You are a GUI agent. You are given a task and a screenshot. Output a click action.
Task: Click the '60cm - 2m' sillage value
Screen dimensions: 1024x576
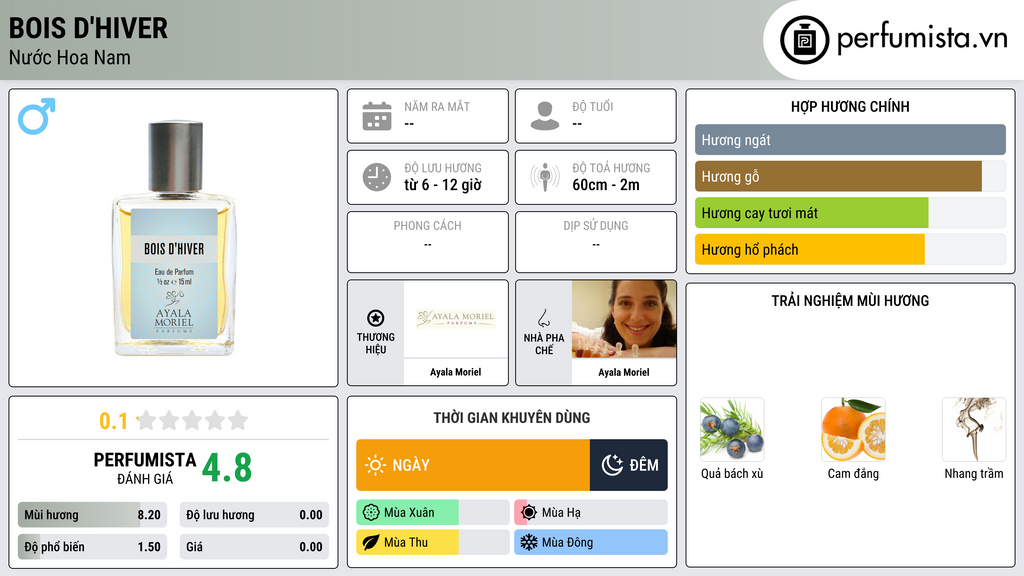[606, 185]
